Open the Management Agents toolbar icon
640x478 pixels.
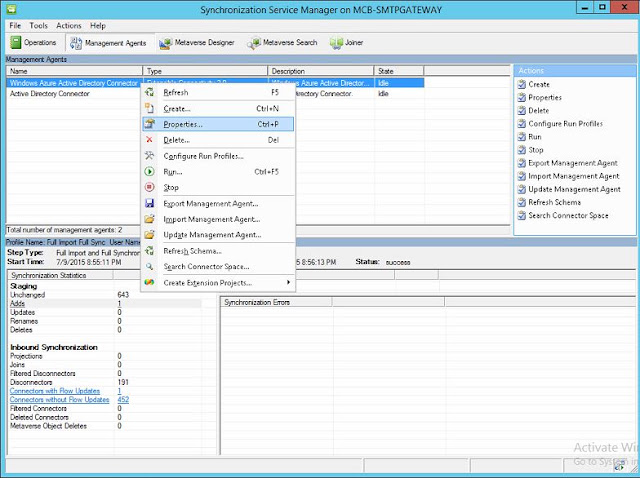[76, 43]
